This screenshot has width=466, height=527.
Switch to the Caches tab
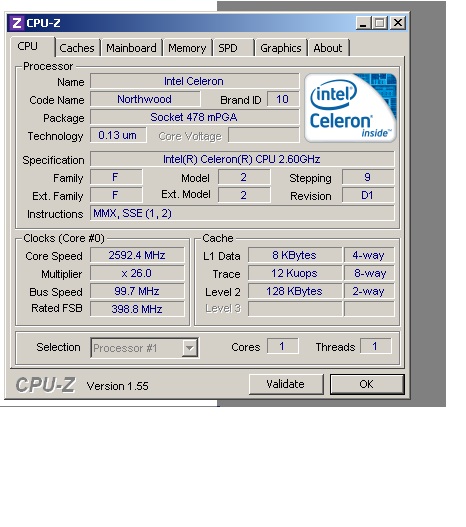(x=77, y=48)
